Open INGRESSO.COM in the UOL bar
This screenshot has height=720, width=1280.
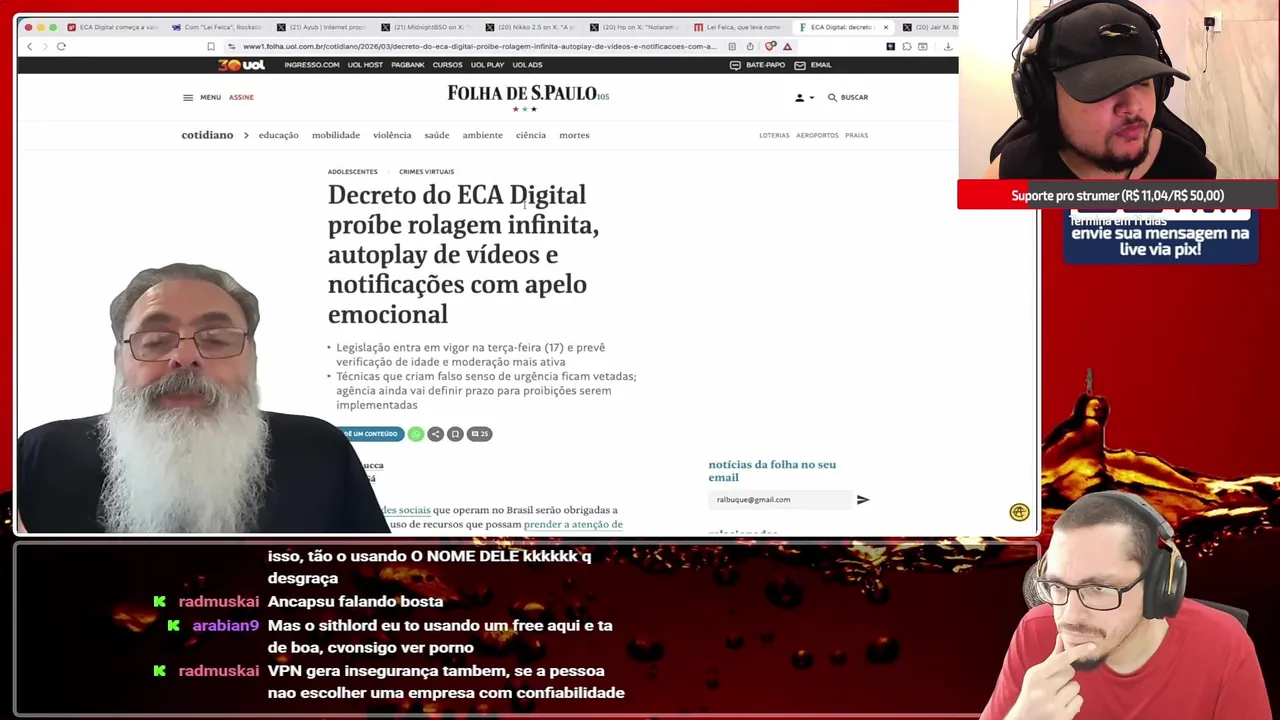coord(312,65)
